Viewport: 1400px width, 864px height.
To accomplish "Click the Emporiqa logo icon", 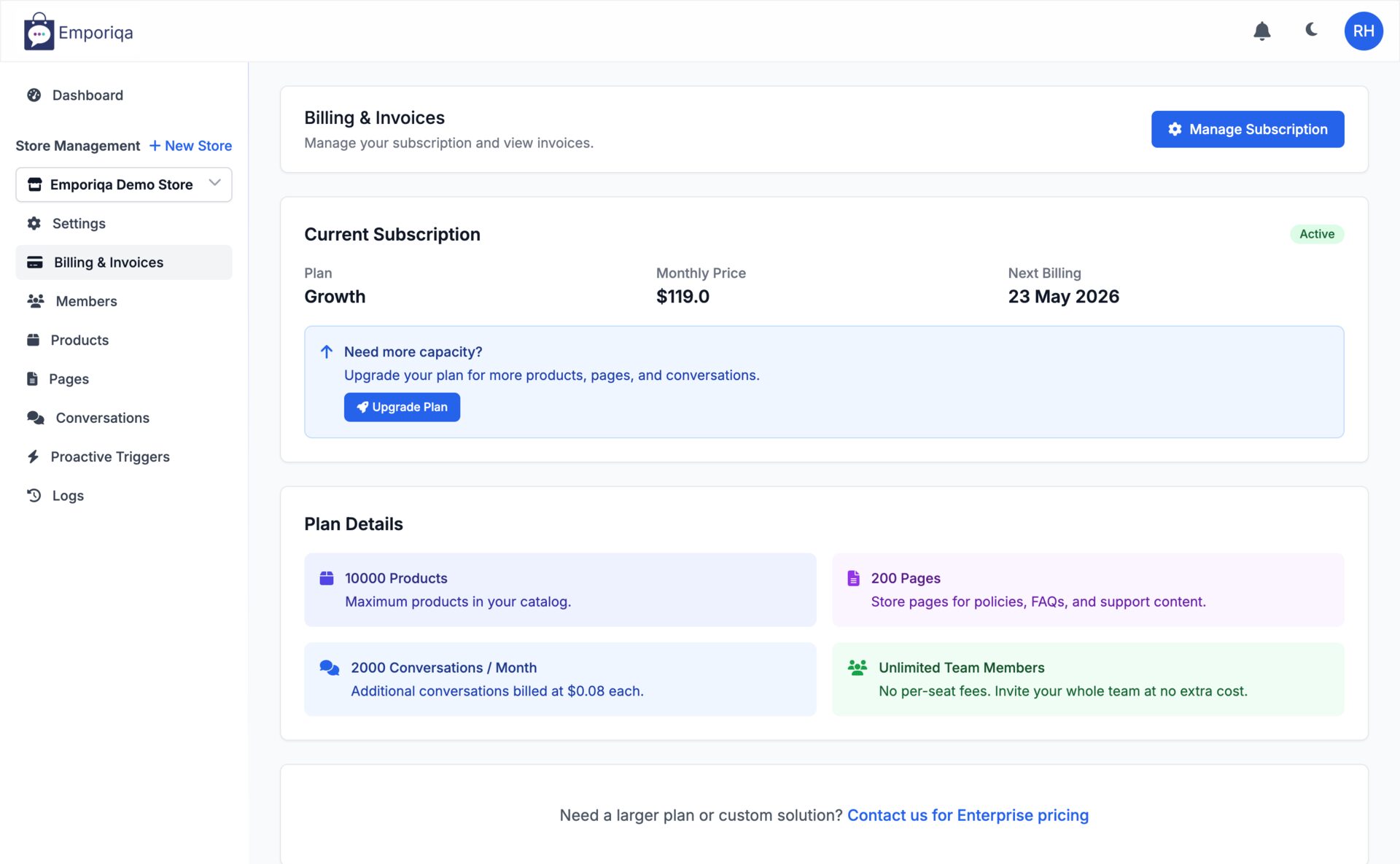I will pyautogui.click(x=39, y=32).
